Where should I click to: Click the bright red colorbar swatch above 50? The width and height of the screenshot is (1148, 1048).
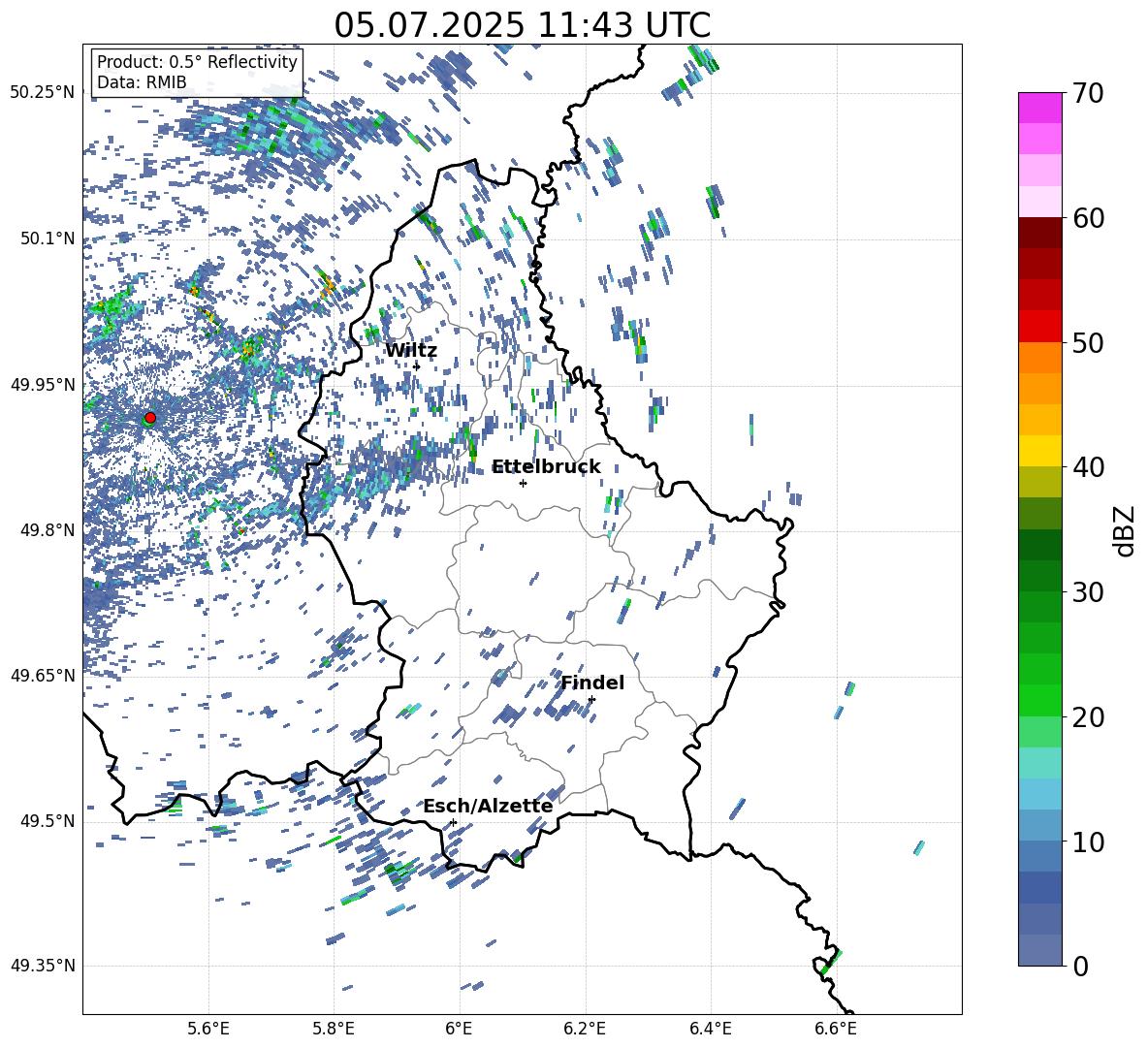[1040, 327]
